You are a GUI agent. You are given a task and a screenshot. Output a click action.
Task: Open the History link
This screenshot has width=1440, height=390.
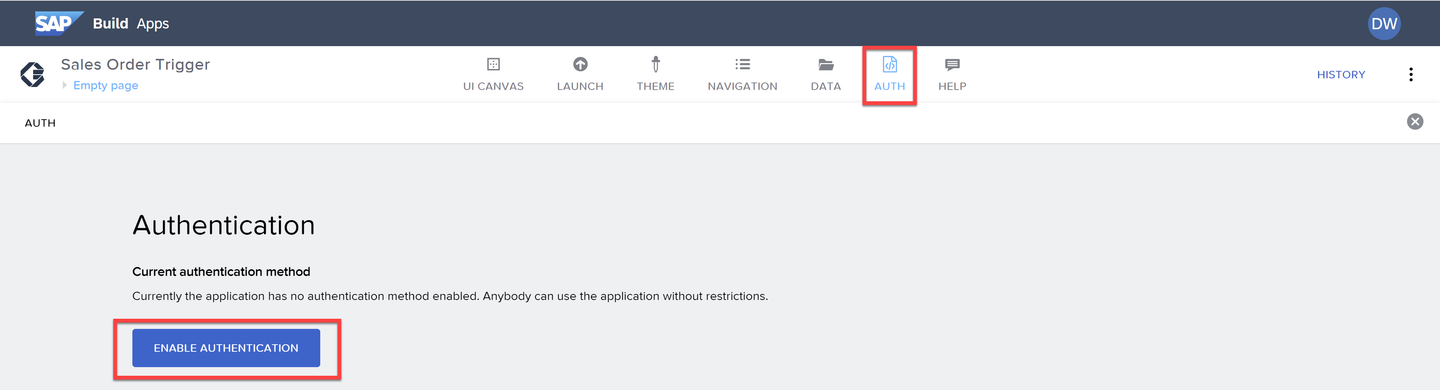pos(1341,75)
